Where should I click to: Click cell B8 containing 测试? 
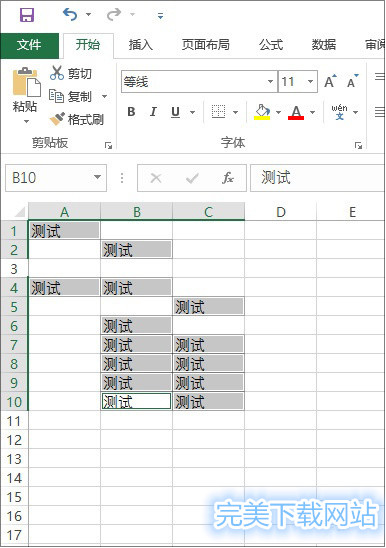tap(136, 363)
